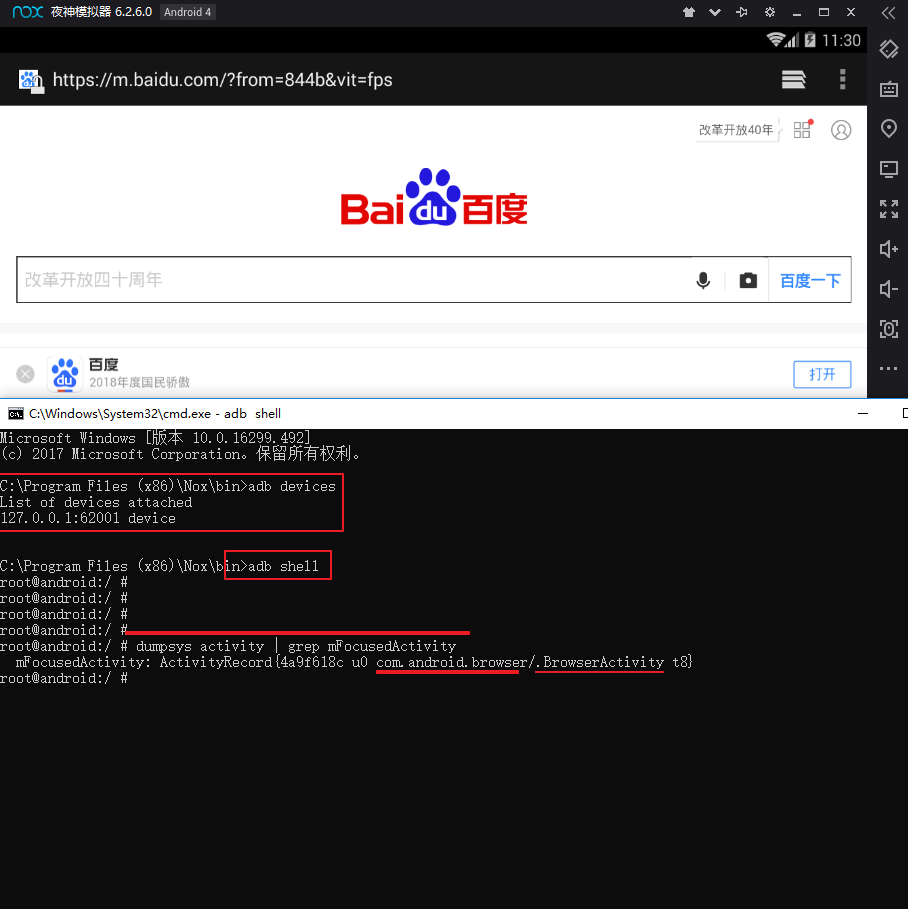
Task: Click the Baidu app paw icon in banner
Action: pyautogui.click(x=65, y=374)
